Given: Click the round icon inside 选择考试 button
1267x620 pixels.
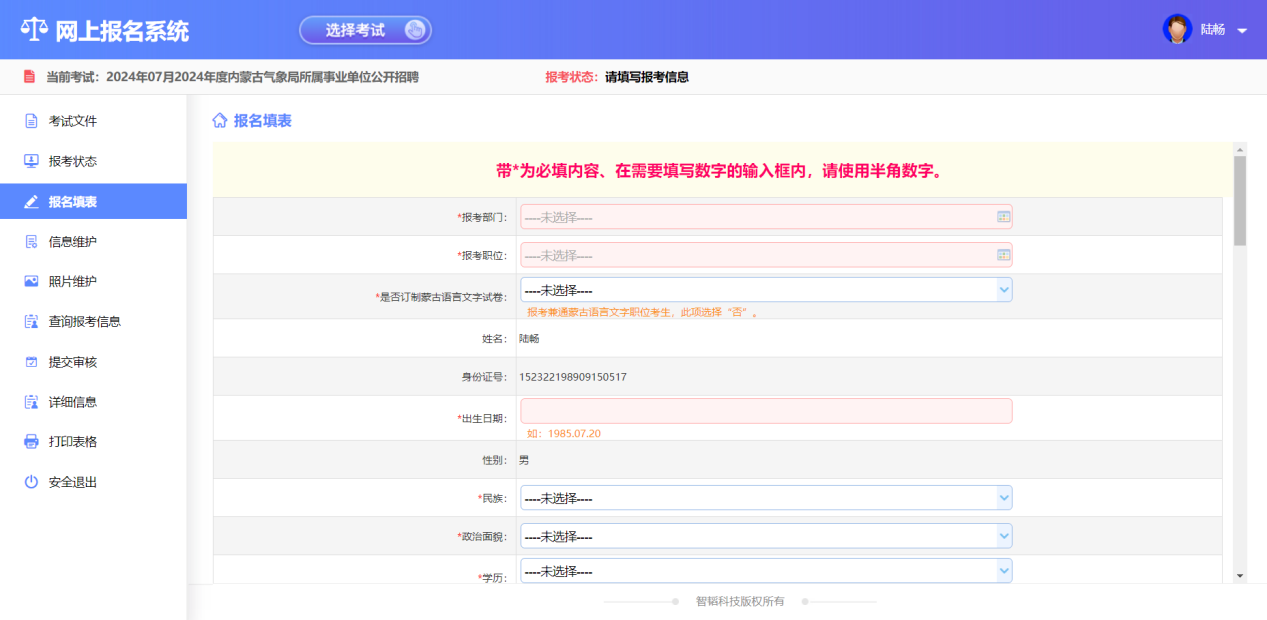Looking at the screenshot, I should [414, 30].
